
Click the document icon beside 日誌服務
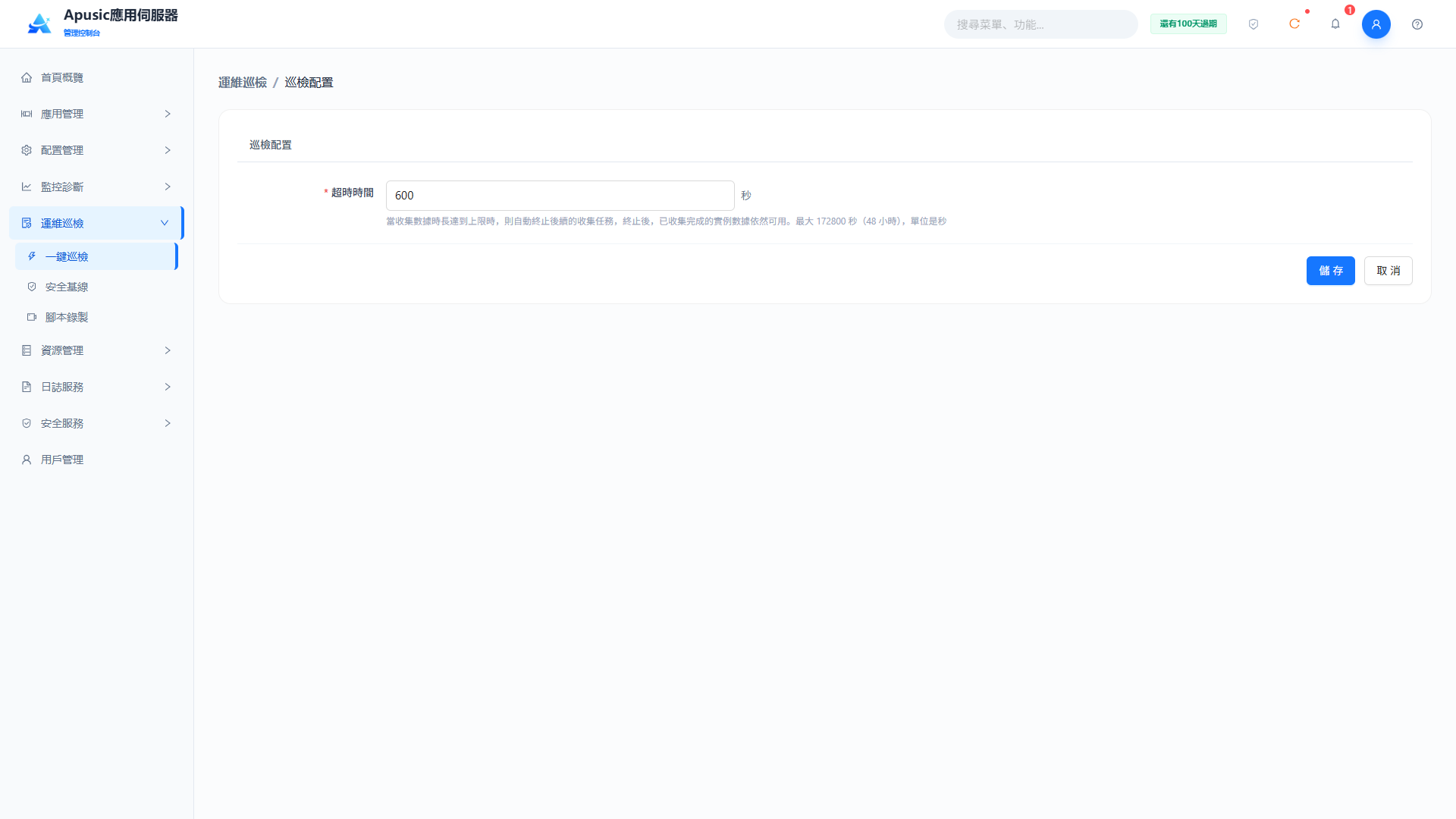click(x=27, y=387)
